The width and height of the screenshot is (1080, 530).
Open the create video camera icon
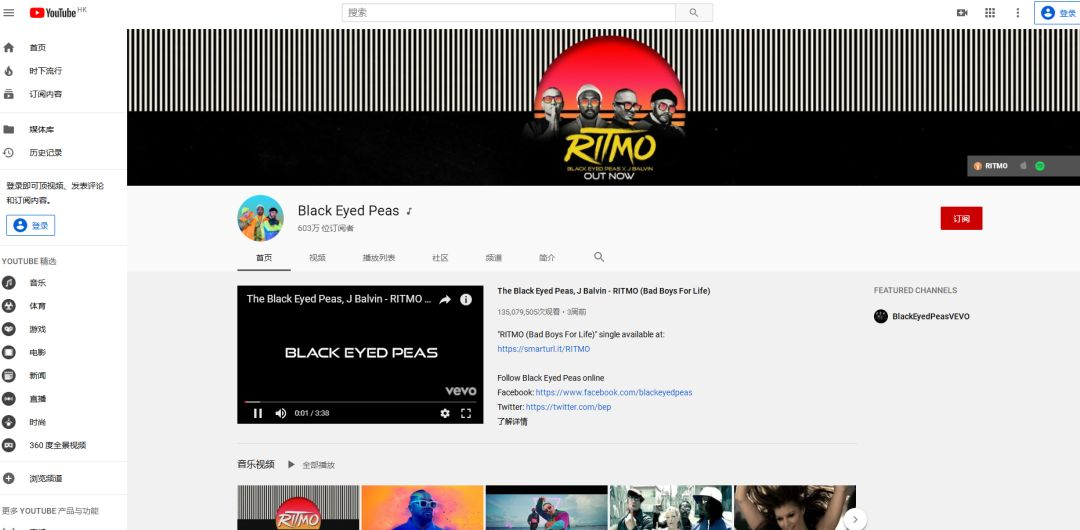point(962,12)
